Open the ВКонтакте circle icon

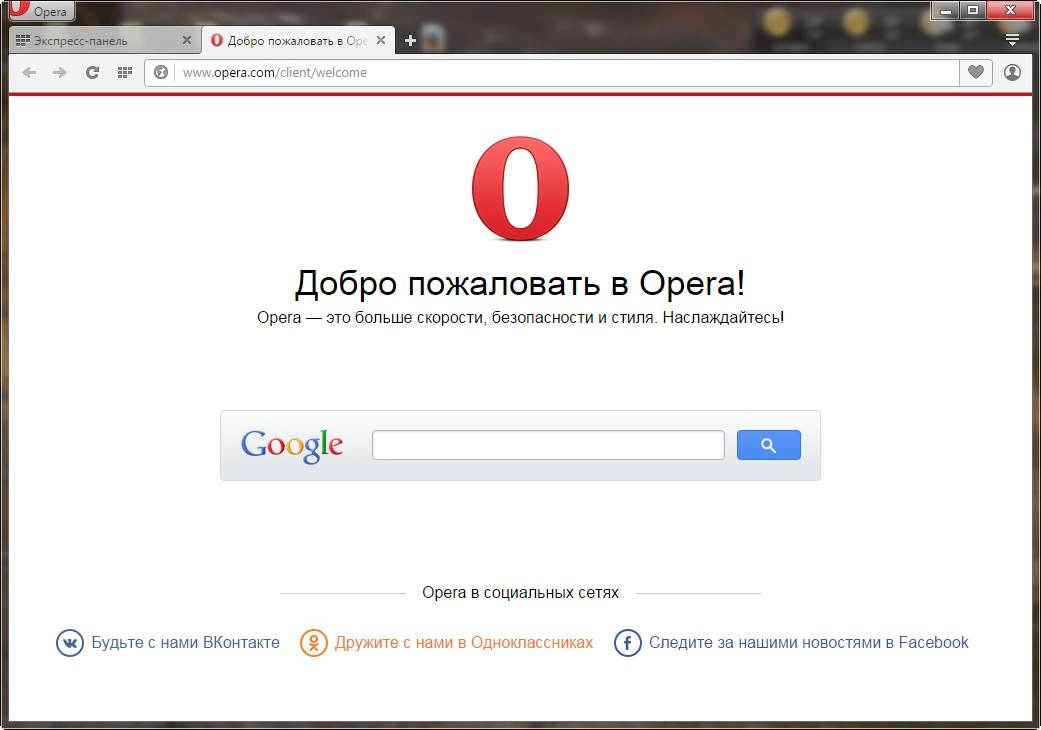coord(70,642)
